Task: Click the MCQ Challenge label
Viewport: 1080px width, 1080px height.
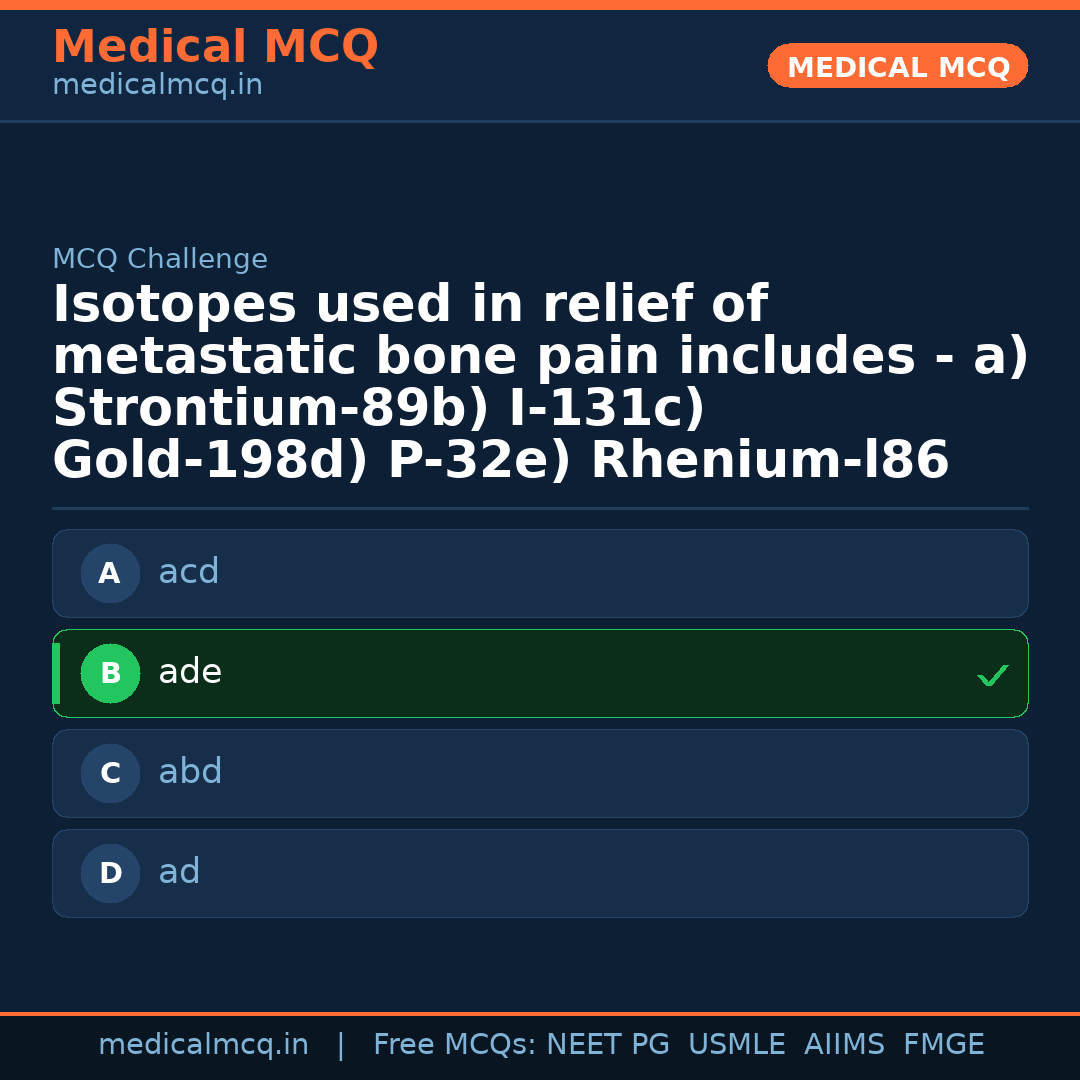Action: (x=160, y=260)
